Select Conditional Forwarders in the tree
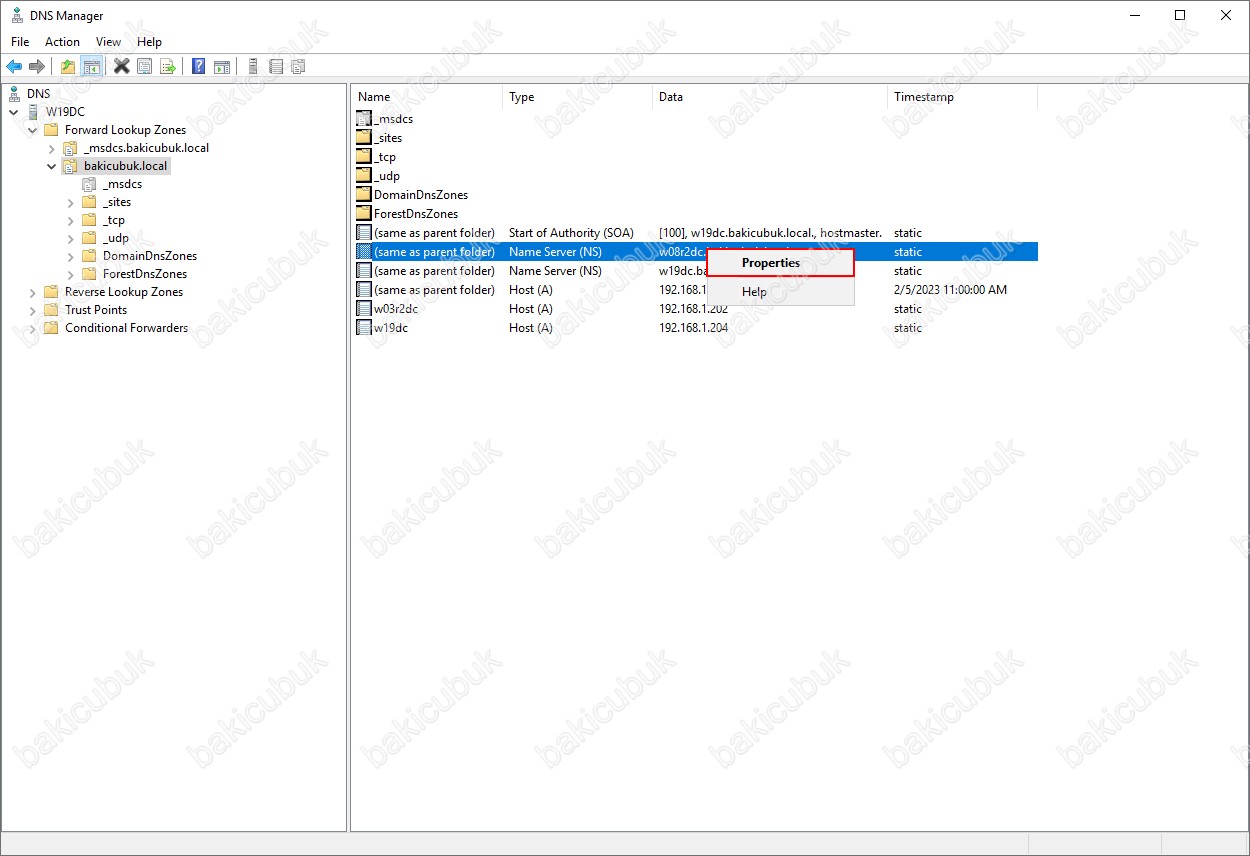The image size is (1250, 856). click(x=126, y=328)
